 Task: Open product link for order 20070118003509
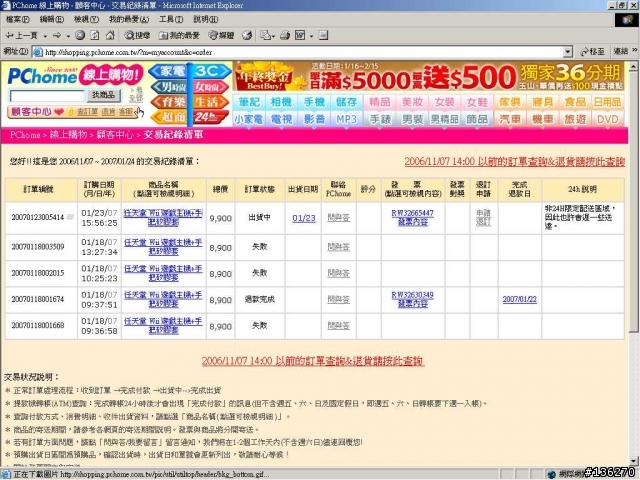tap(163, 247)
